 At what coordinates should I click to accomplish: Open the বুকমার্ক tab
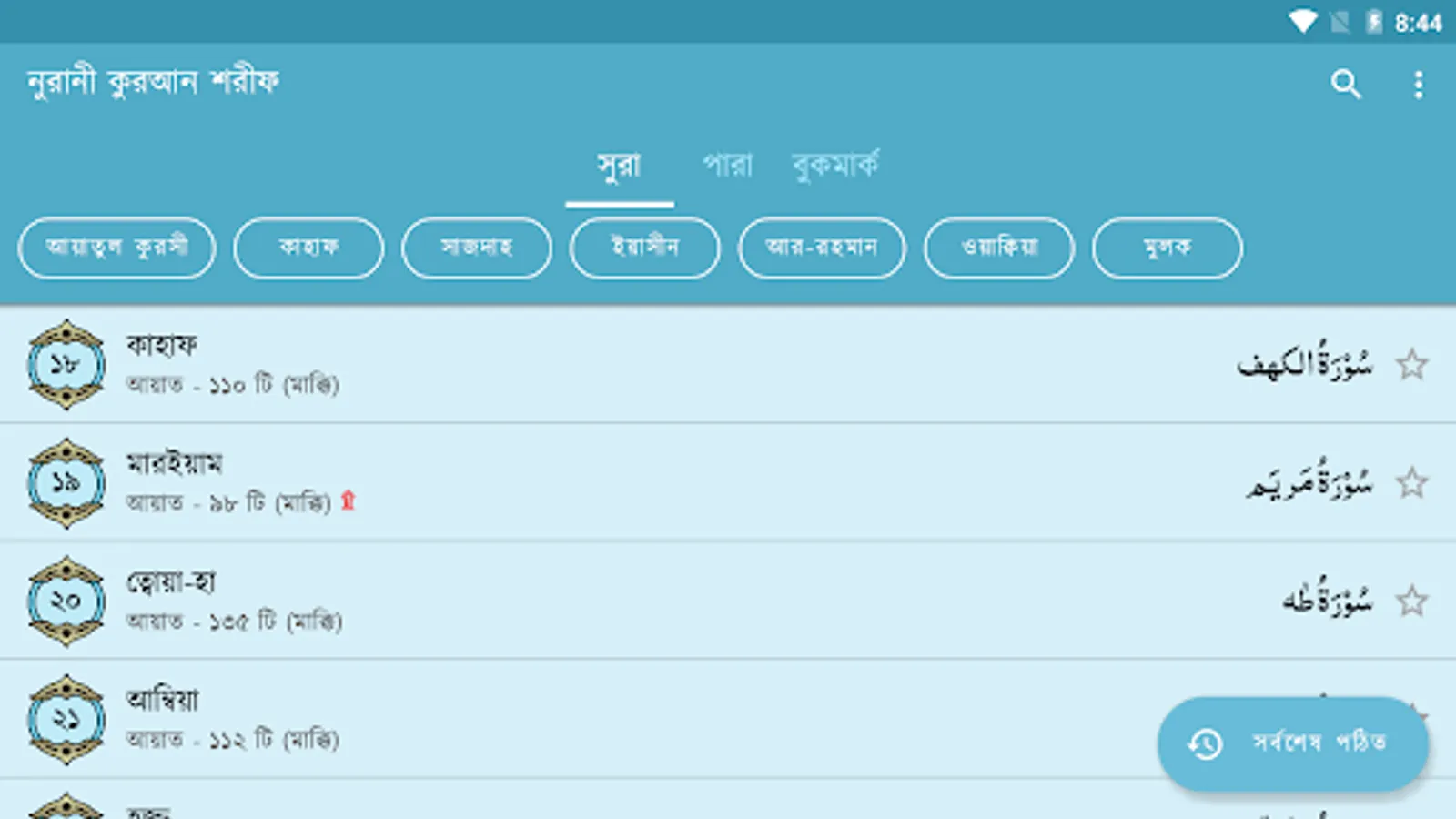(835, 166)
